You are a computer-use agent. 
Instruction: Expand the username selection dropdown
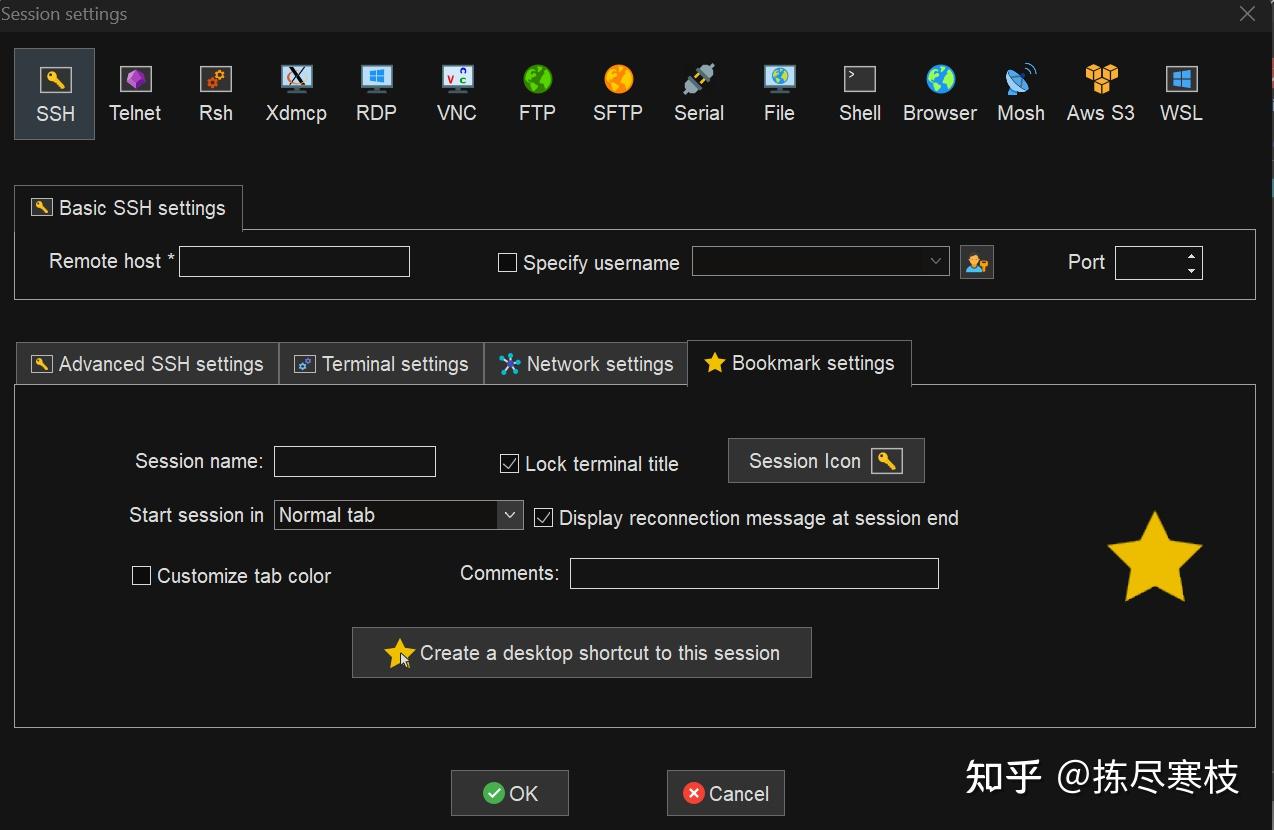click(937, 261)
